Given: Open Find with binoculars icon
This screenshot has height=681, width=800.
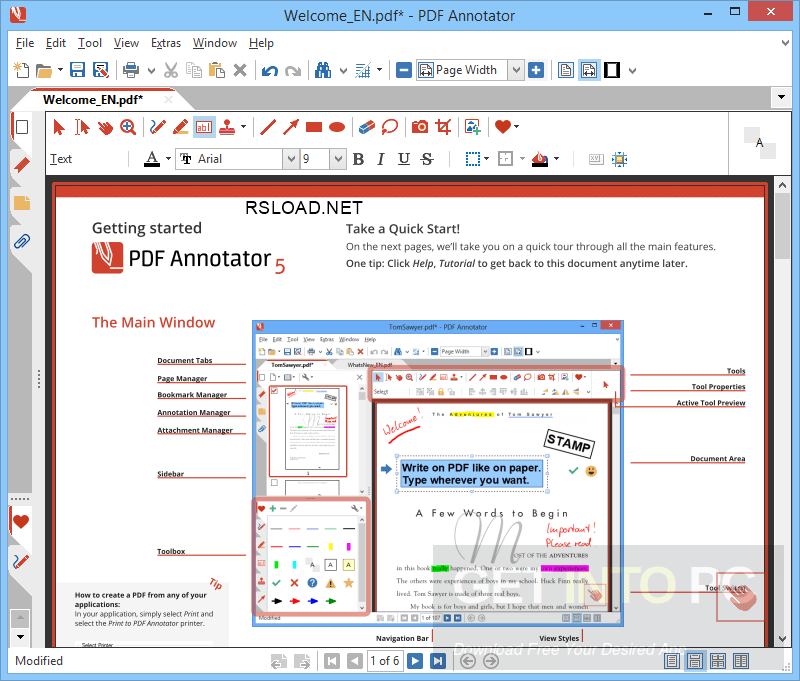Looking at the screenshot, I should coord(323,70).
